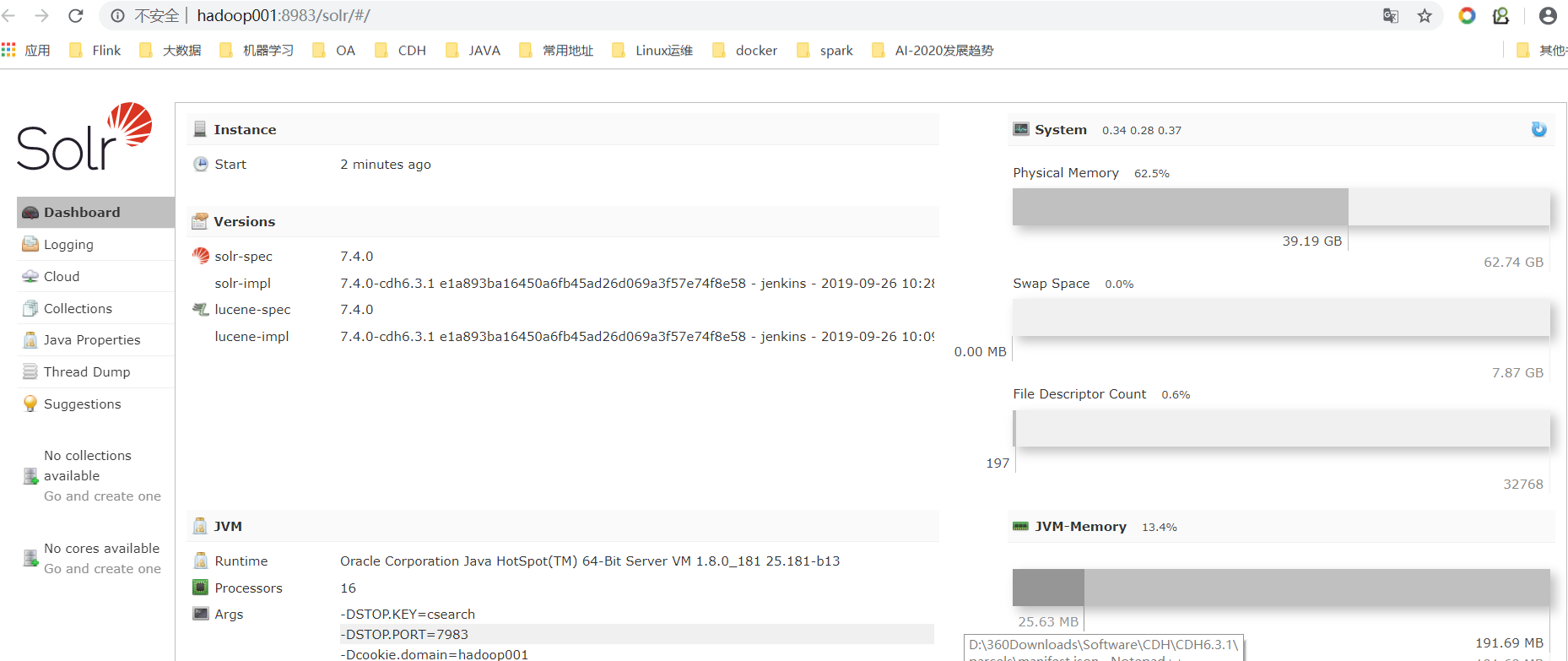Click the browser back arrow
Screen dimensions: 1568x661
click(9, 16)
